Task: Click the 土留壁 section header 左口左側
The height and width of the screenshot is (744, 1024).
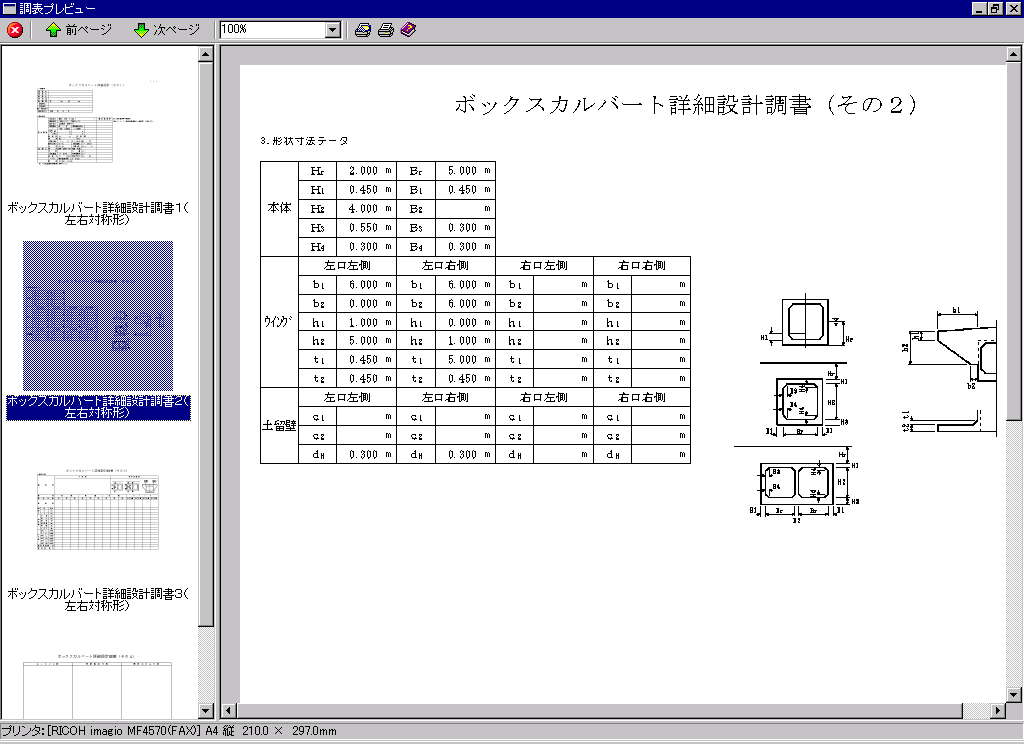Action: click(347, 398)
